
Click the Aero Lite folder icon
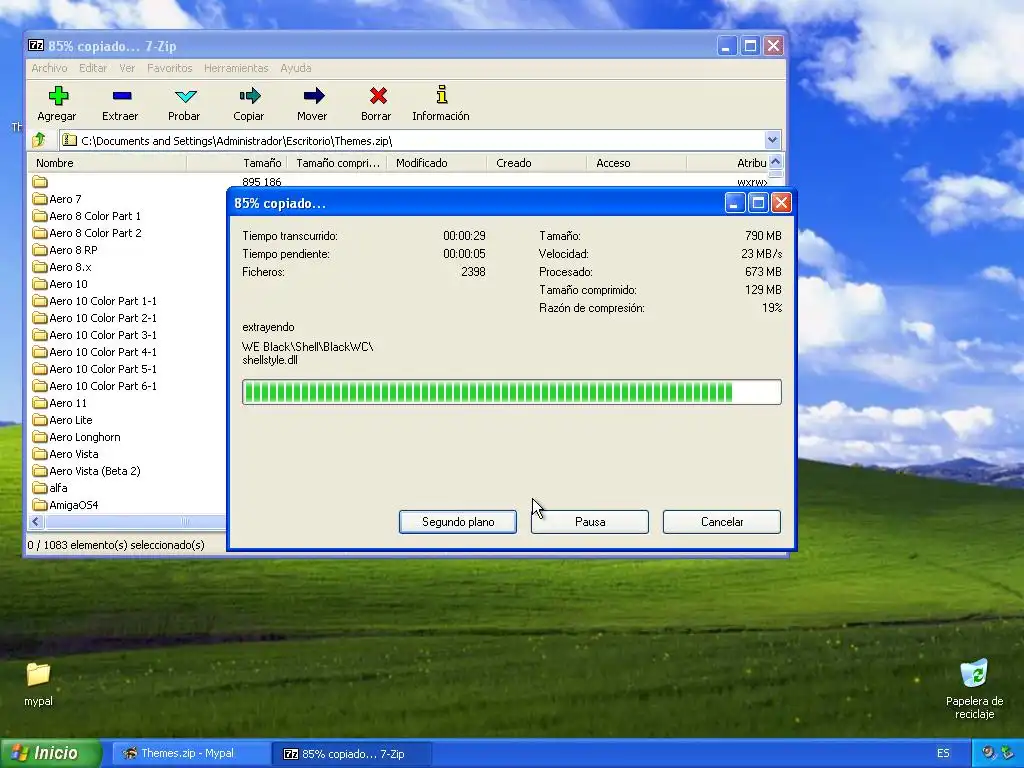(40, 420)
